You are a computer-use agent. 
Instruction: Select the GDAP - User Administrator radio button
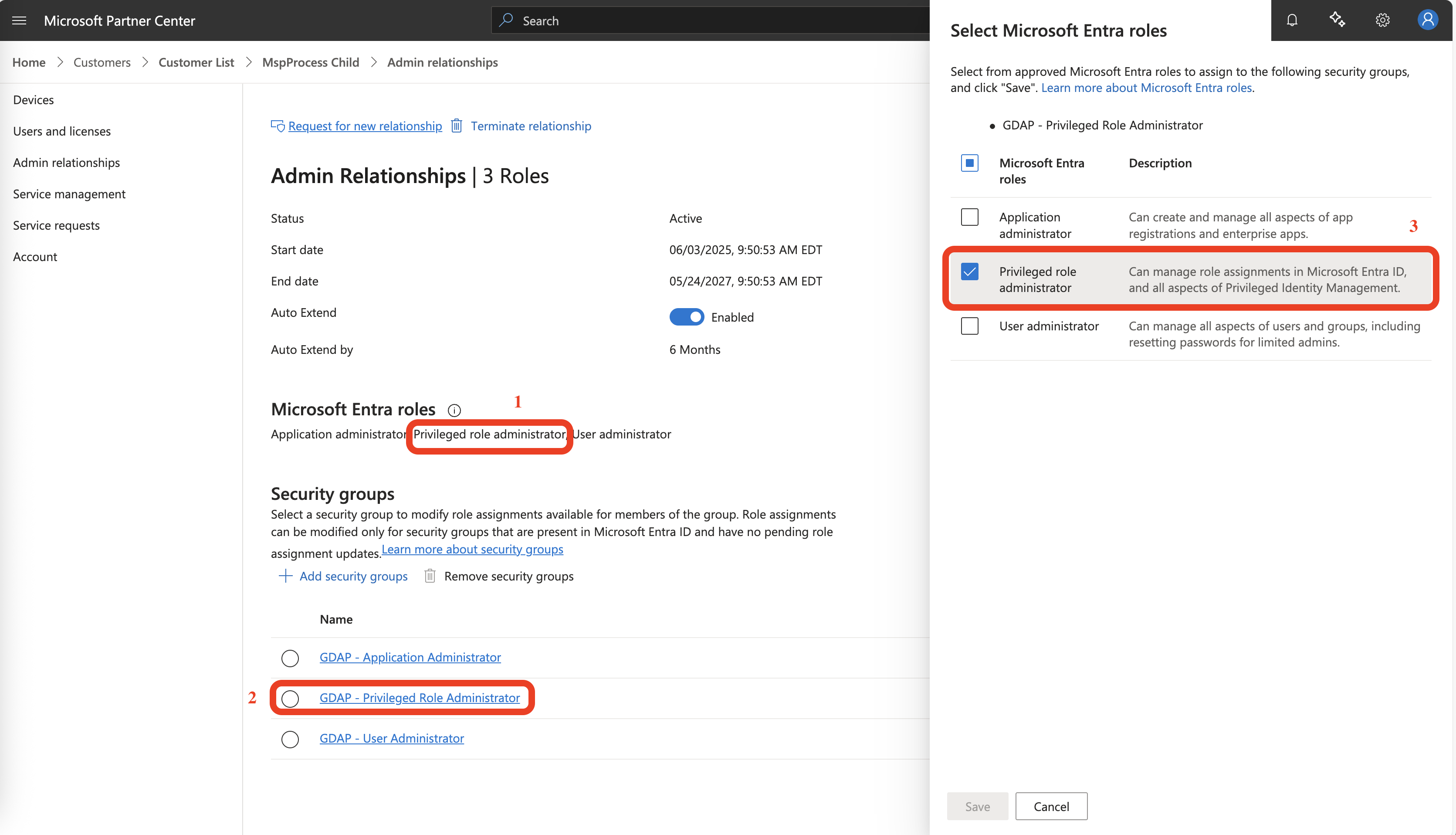(290, 739)
